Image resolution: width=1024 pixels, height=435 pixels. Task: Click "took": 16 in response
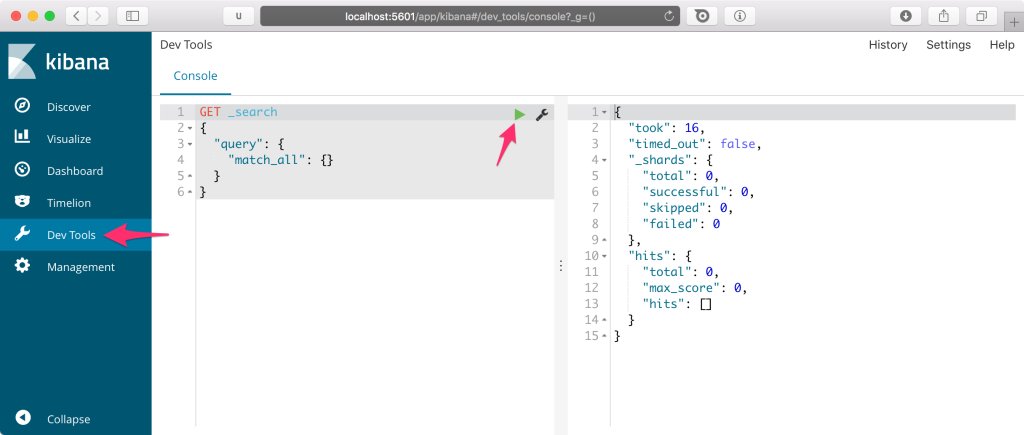667,128
